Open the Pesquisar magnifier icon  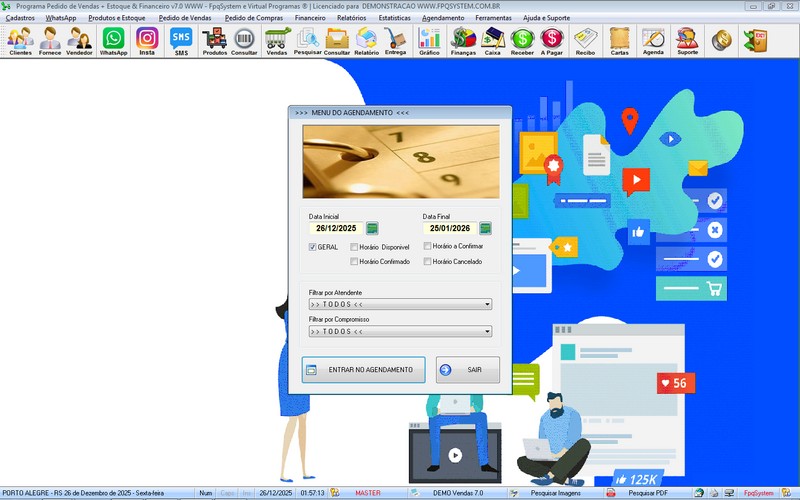[x=308, y=41]
